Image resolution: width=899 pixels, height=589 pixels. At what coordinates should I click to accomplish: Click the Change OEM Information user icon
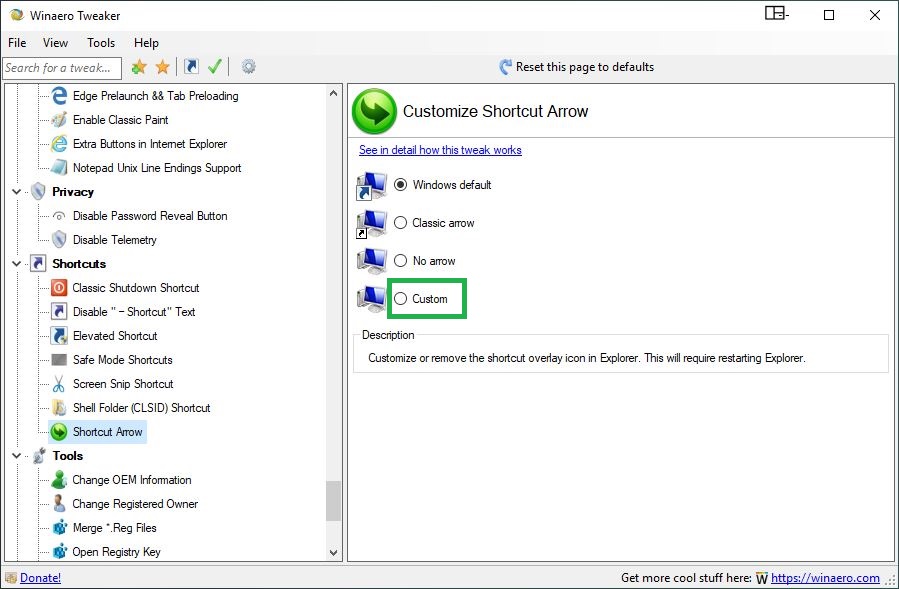click(x=59, y=480)
